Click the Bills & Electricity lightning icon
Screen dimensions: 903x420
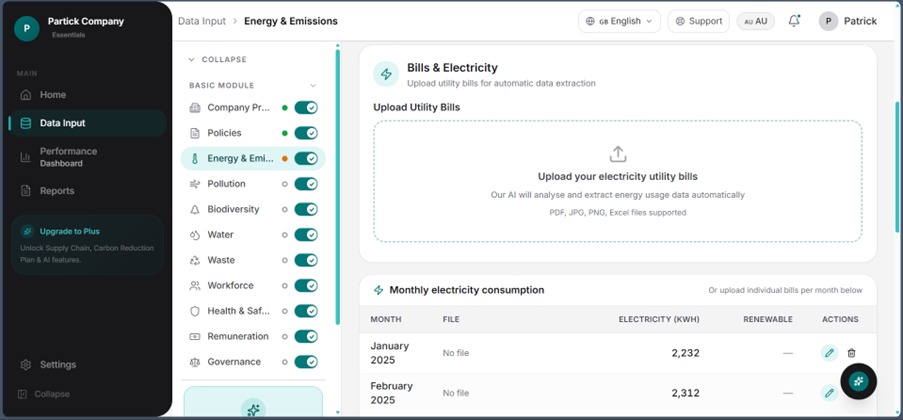coord(386,74)
